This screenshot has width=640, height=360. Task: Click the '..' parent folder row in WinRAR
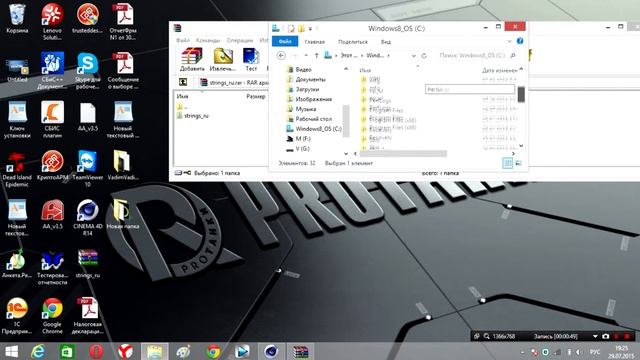[182, 107]
